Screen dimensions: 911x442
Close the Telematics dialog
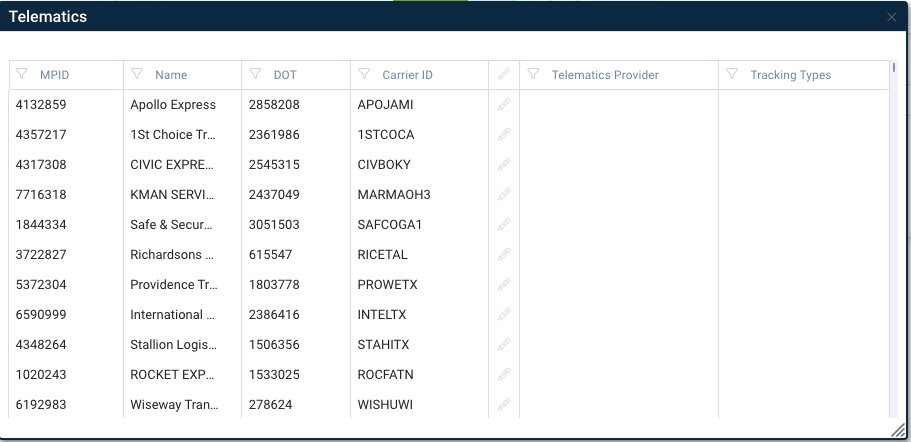(x=892, y=17)
